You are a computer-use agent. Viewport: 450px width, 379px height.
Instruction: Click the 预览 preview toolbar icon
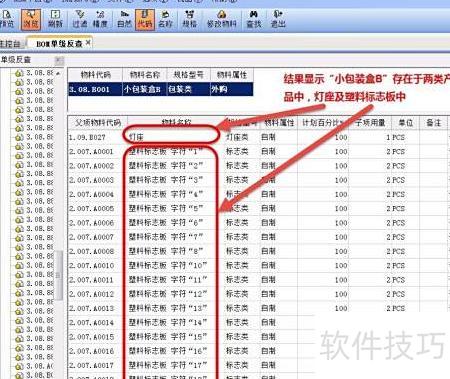pos(7,19)
